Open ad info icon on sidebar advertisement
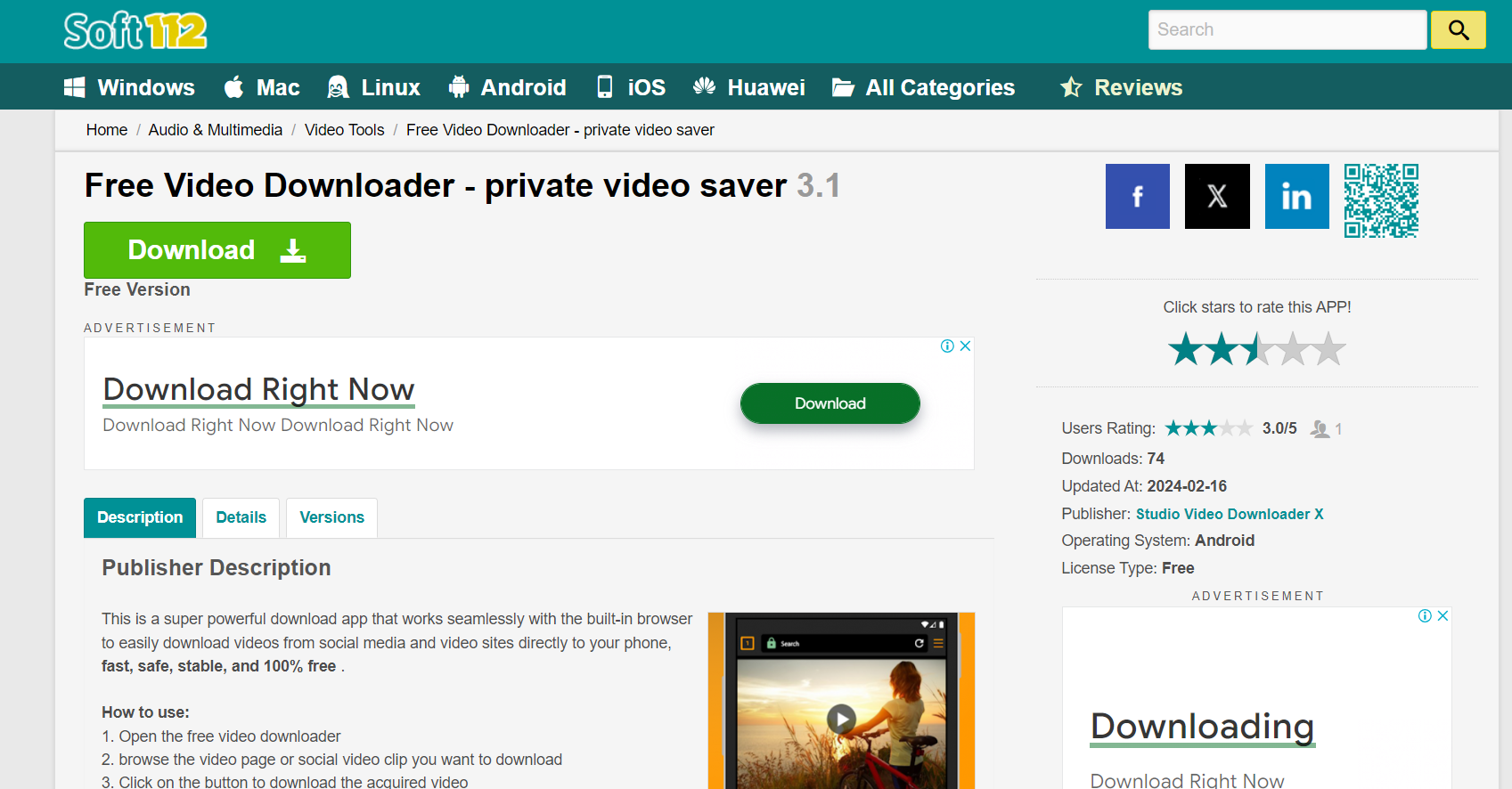This screenshot has height=789, width=1512. pos(1425,615)
